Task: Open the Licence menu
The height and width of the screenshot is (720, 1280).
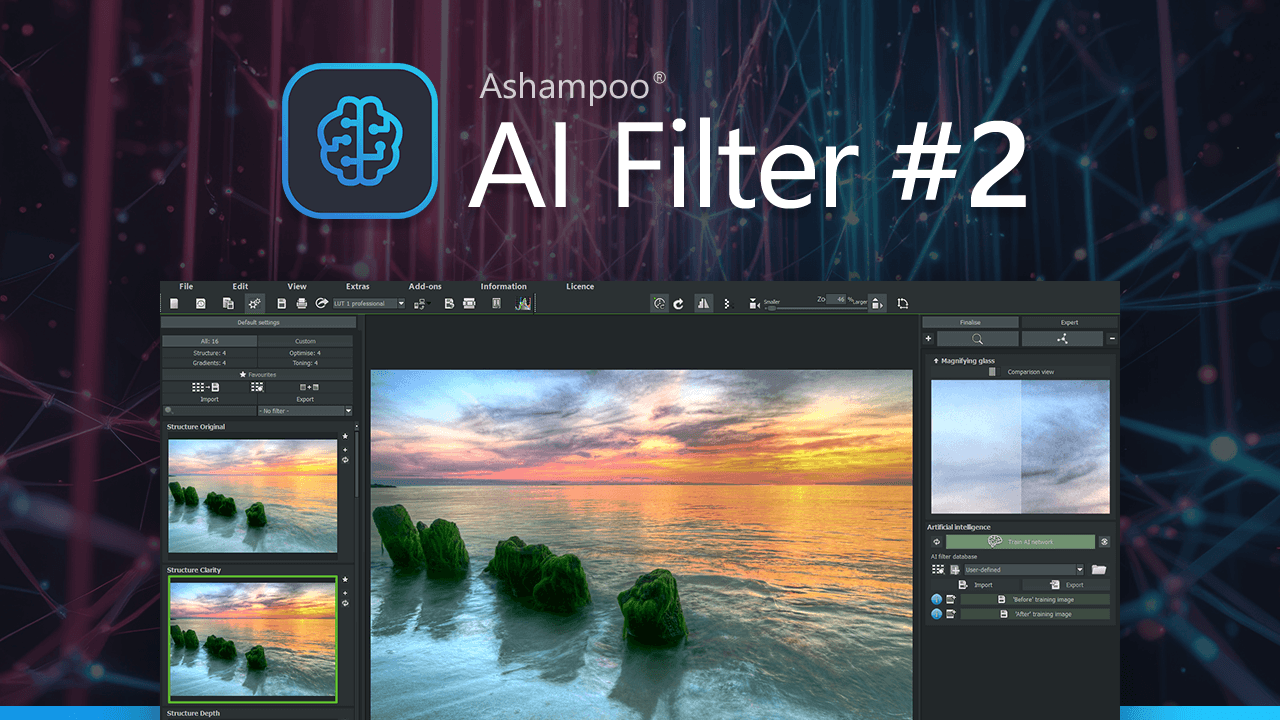Action: click(580, 287)
